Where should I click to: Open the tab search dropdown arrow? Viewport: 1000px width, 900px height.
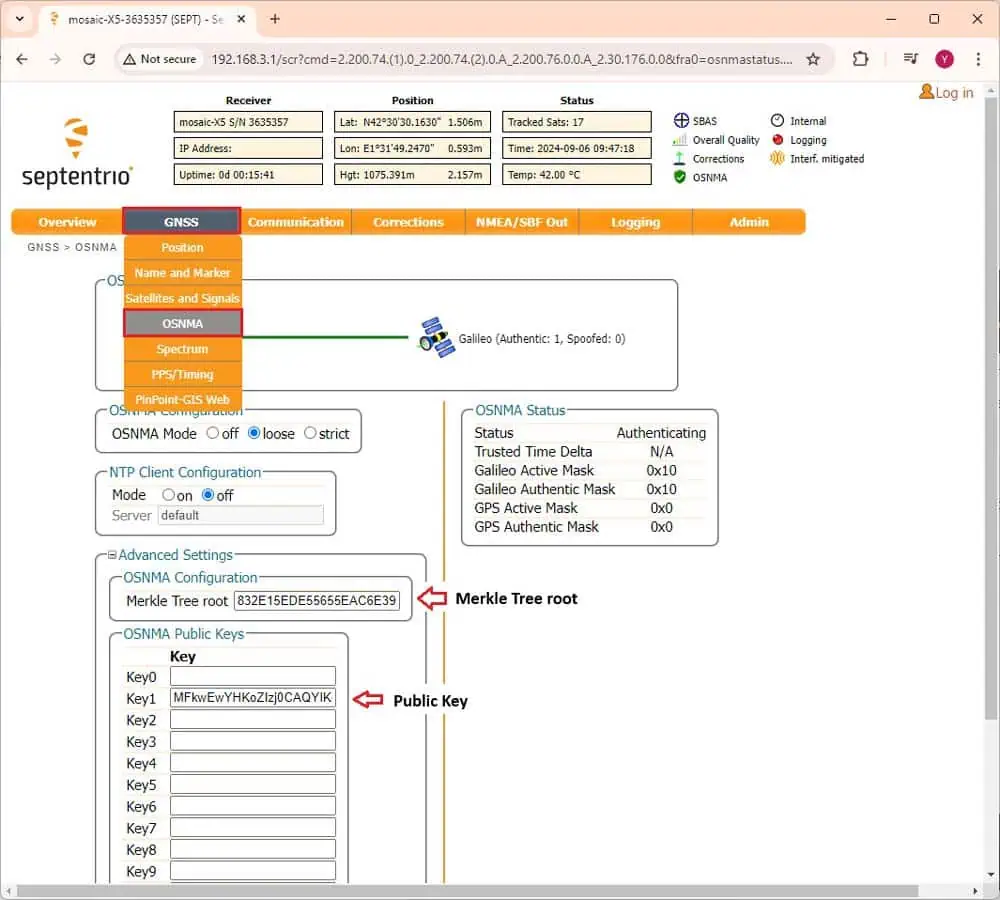(x=19, y=19)
